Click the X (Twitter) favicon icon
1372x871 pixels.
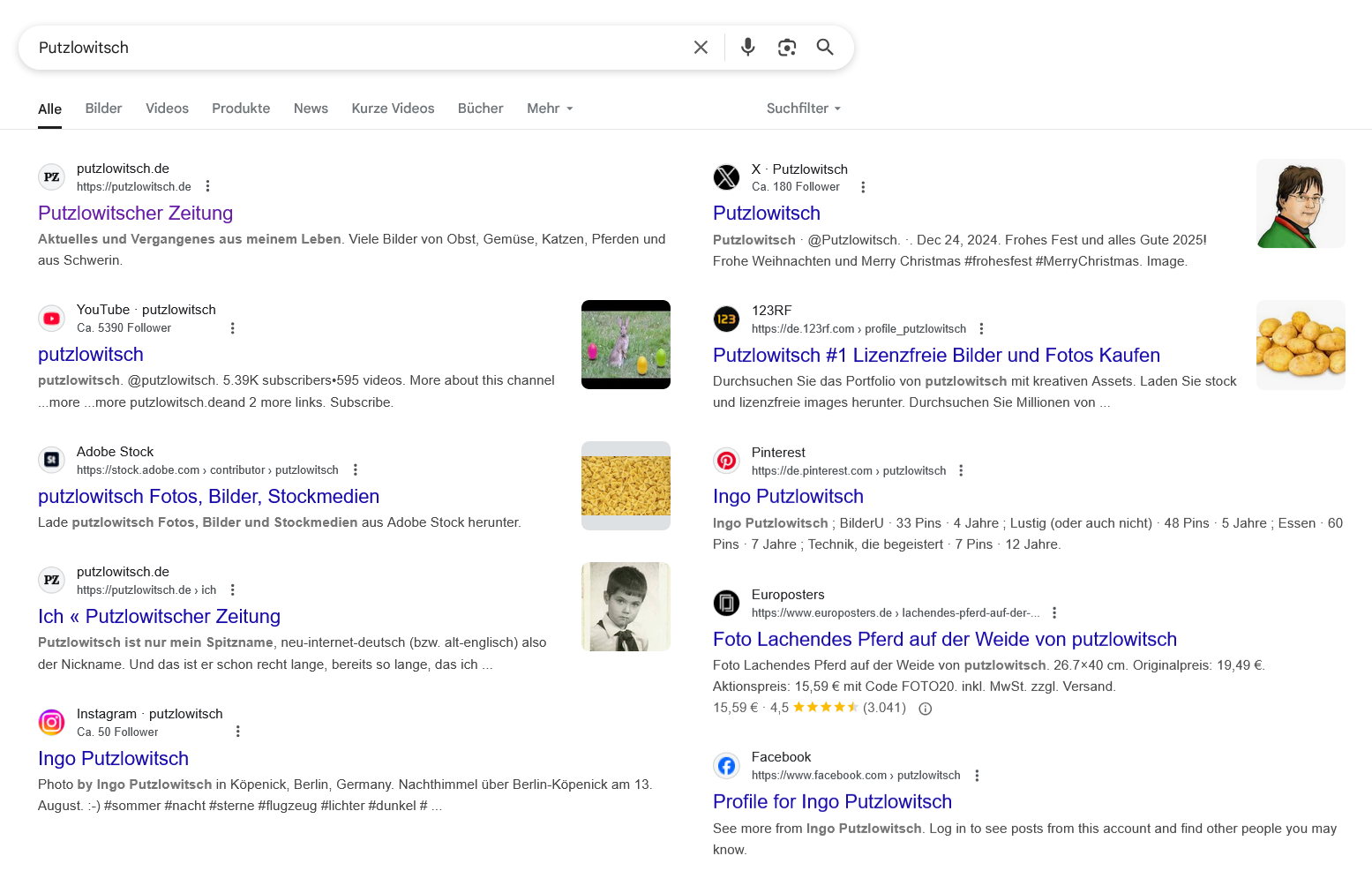[x=726, y=177]
